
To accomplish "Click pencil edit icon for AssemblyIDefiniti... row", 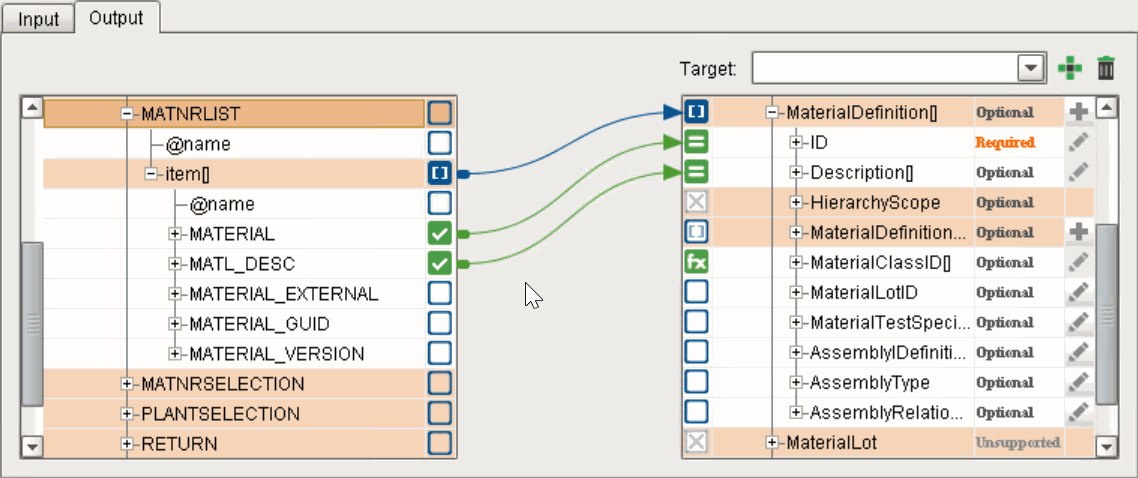I will pos(1078,353).
